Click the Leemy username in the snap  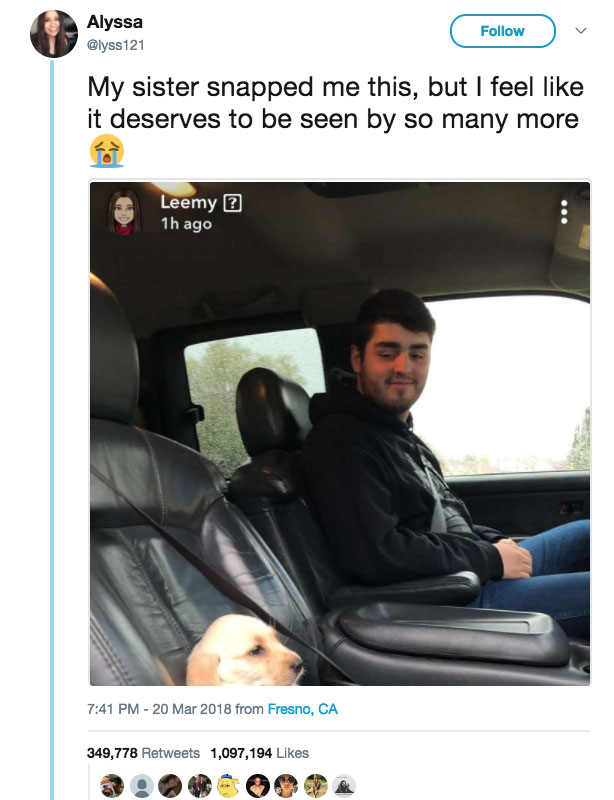(x=188, y=203)
